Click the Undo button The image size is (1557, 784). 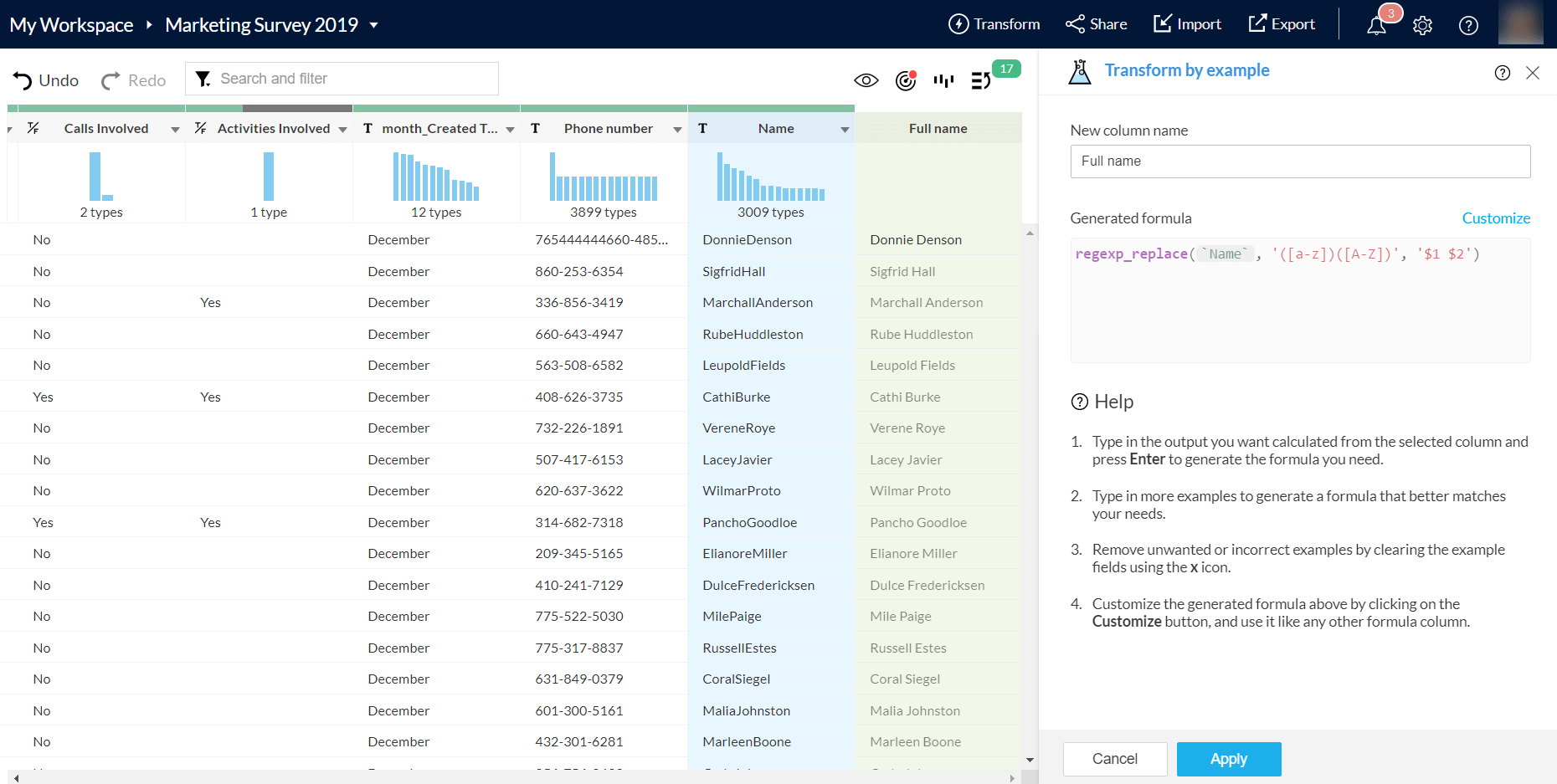(x=46, y=80)
